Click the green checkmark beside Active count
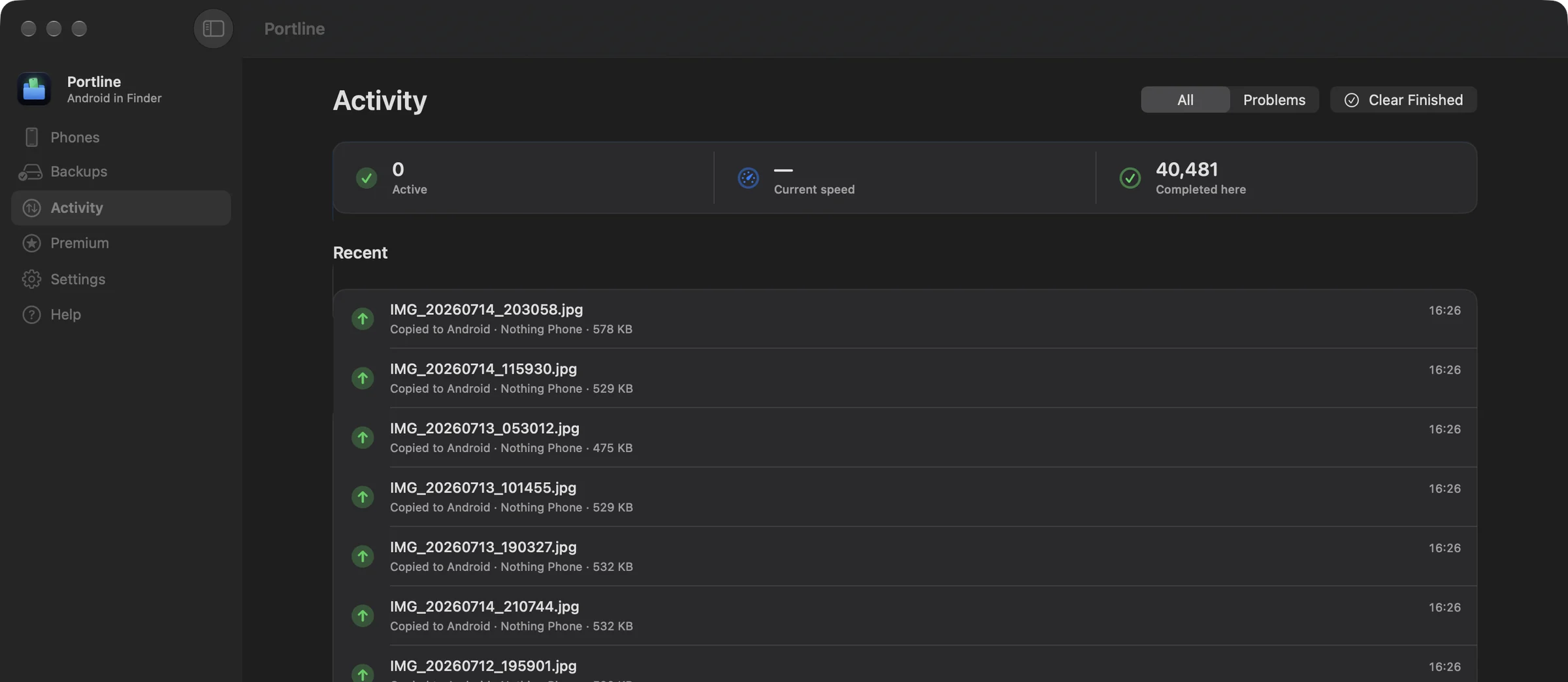This screenshot has width=1568, height=682. 367,178
